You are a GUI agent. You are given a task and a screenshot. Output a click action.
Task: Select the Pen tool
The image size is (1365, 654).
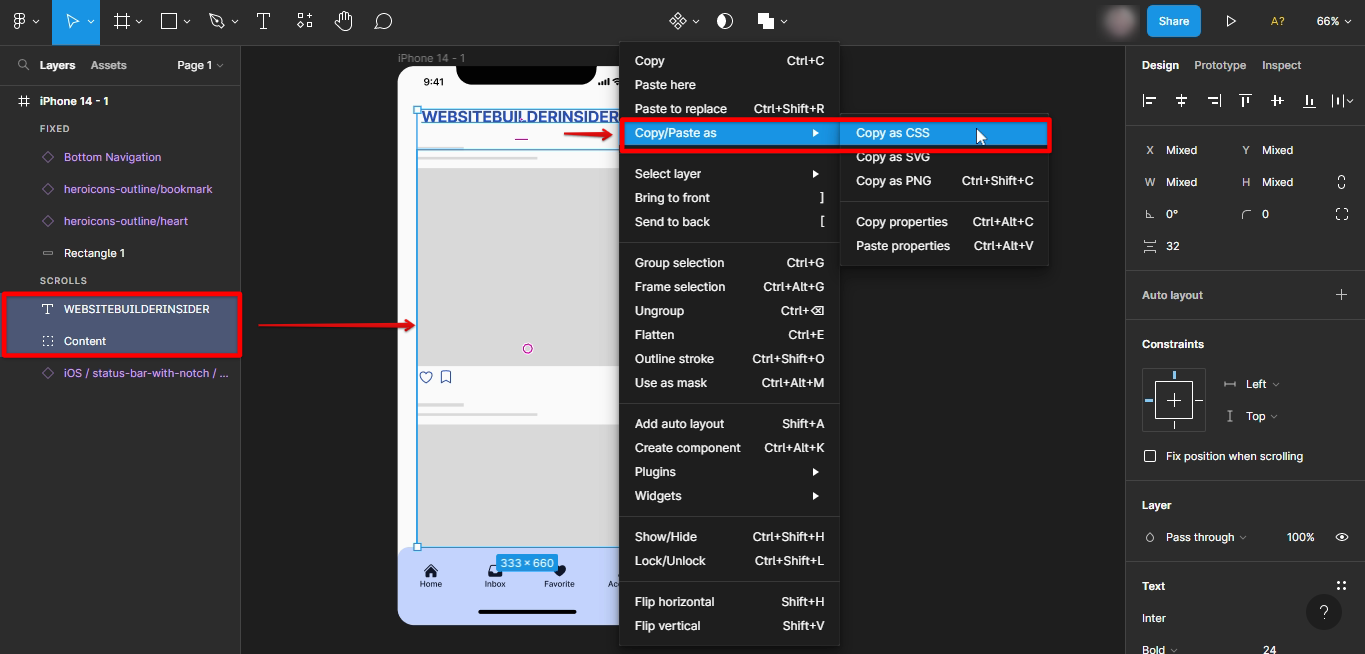216,21
